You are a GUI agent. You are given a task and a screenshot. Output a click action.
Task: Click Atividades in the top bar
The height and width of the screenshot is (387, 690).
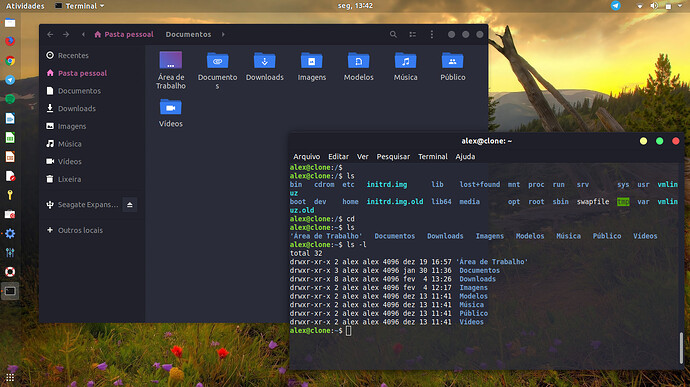[25, 6]
